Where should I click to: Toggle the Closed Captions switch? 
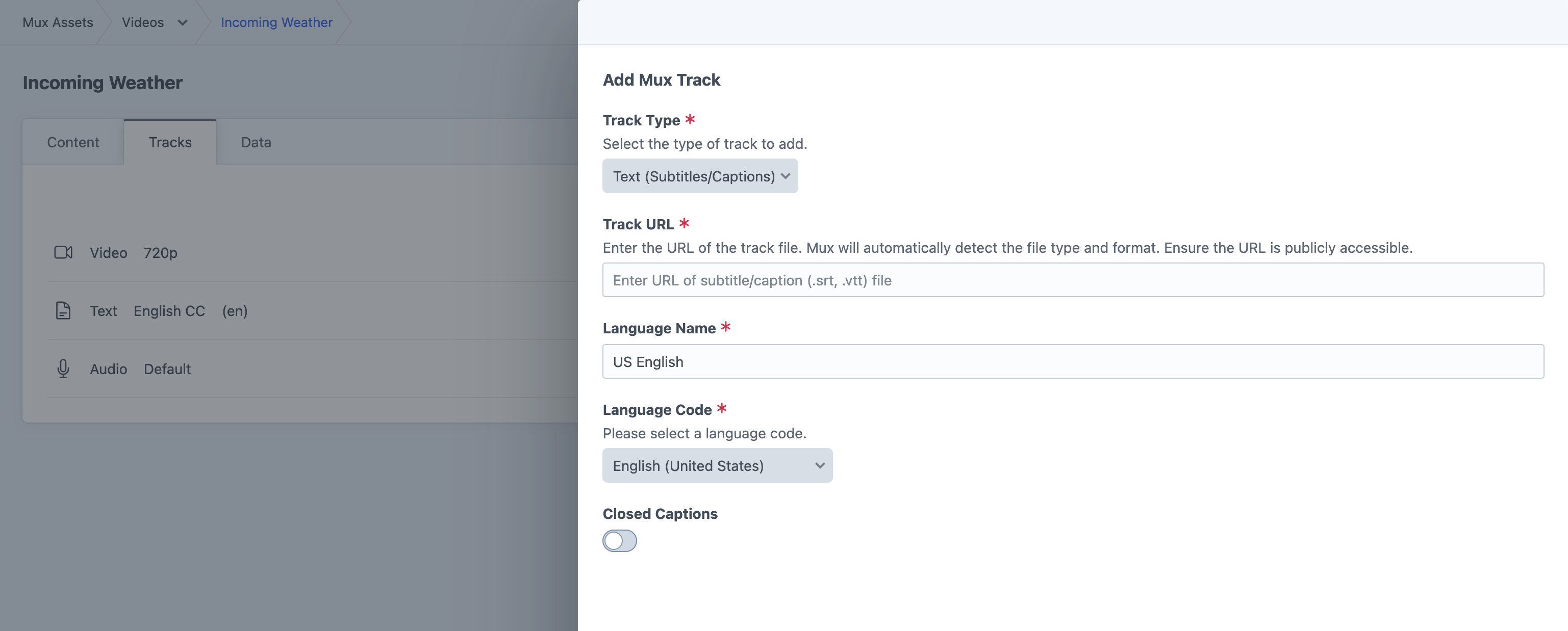619,540
